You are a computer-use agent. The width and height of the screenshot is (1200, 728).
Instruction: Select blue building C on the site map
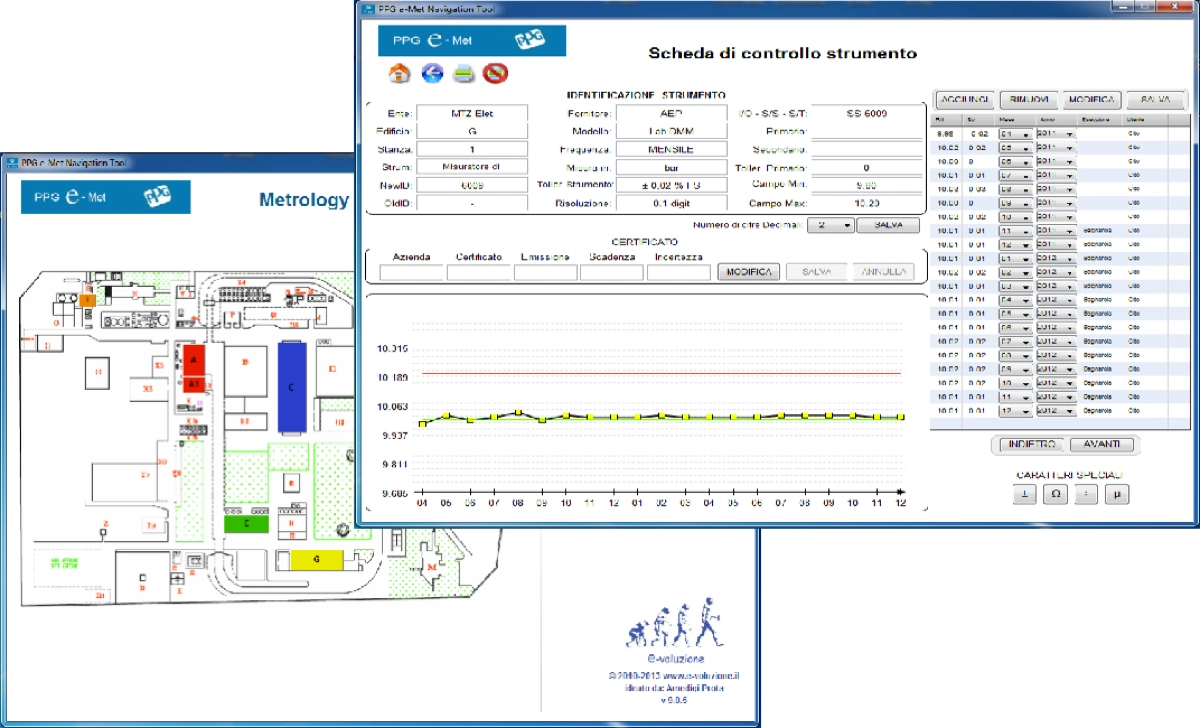pos(291,385)
